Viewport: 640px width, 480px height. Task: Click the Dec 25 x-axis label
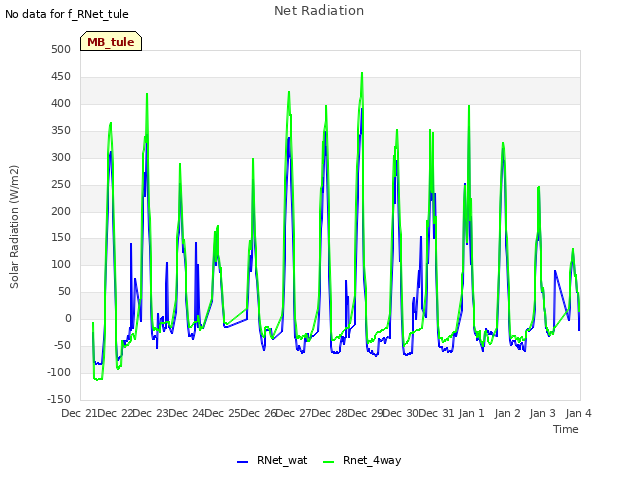(x=223, y=413)
